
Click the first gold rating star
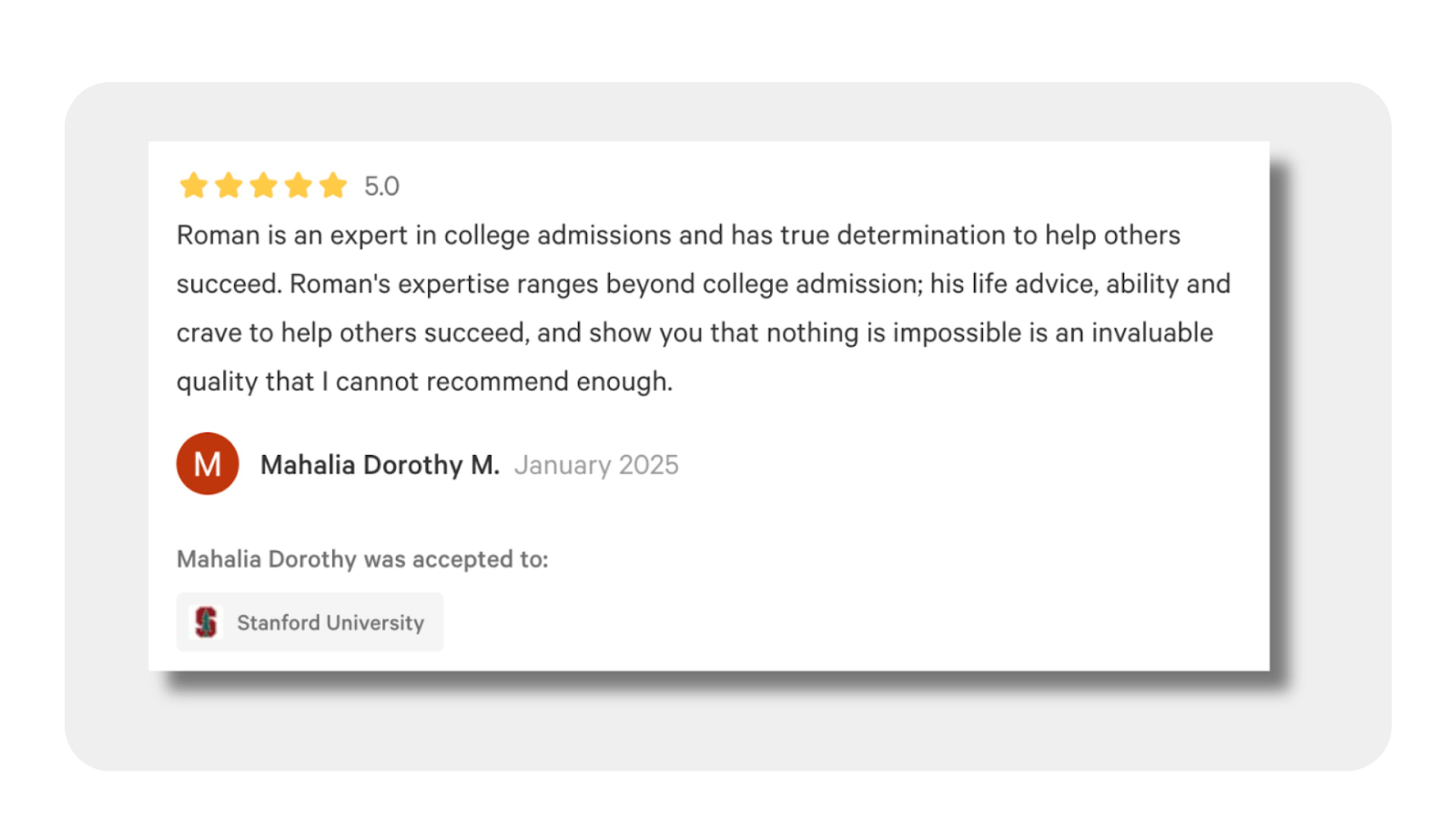click(193, 185)
